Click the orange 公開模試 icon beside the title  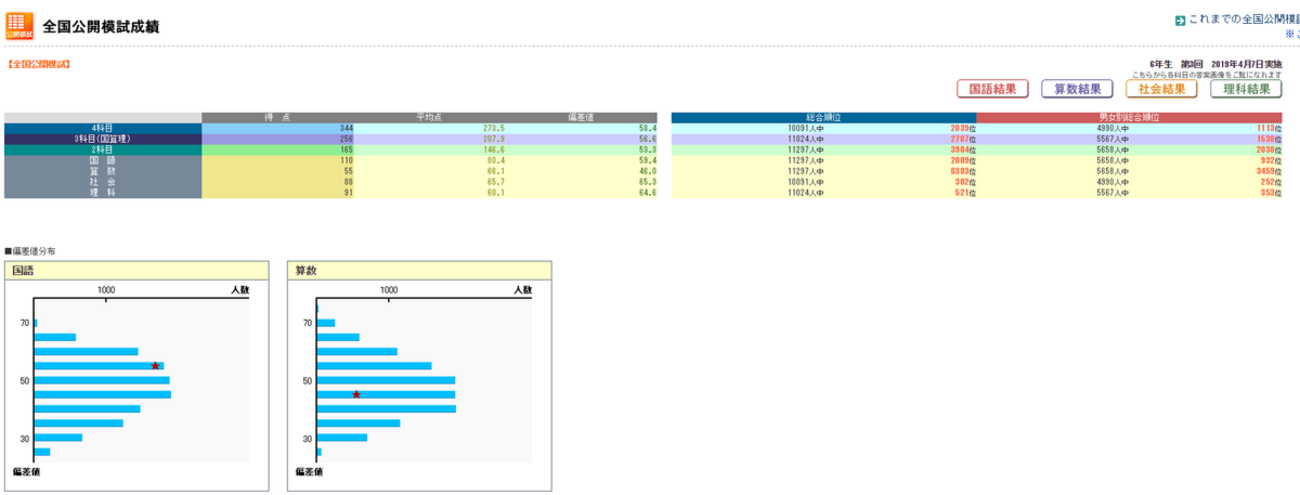pos(19,25)
